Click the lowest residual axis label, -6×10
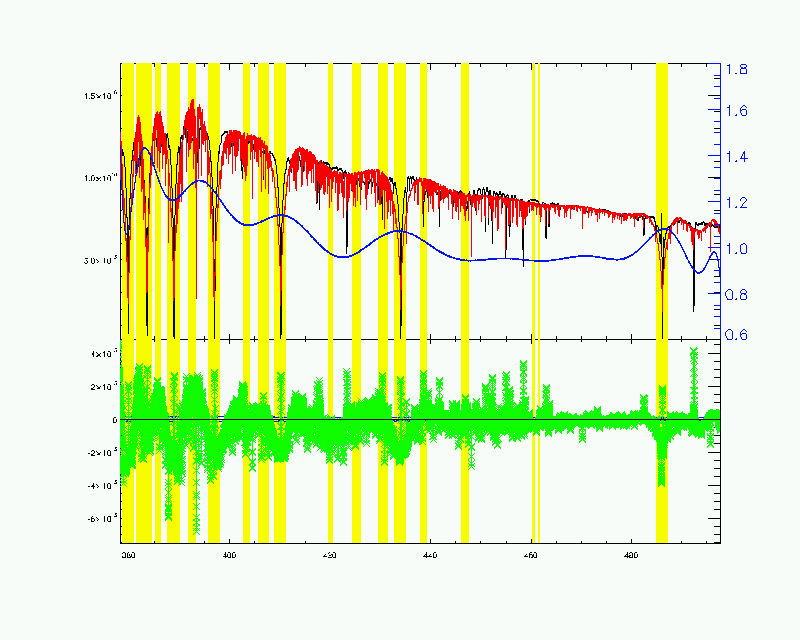 100,518
